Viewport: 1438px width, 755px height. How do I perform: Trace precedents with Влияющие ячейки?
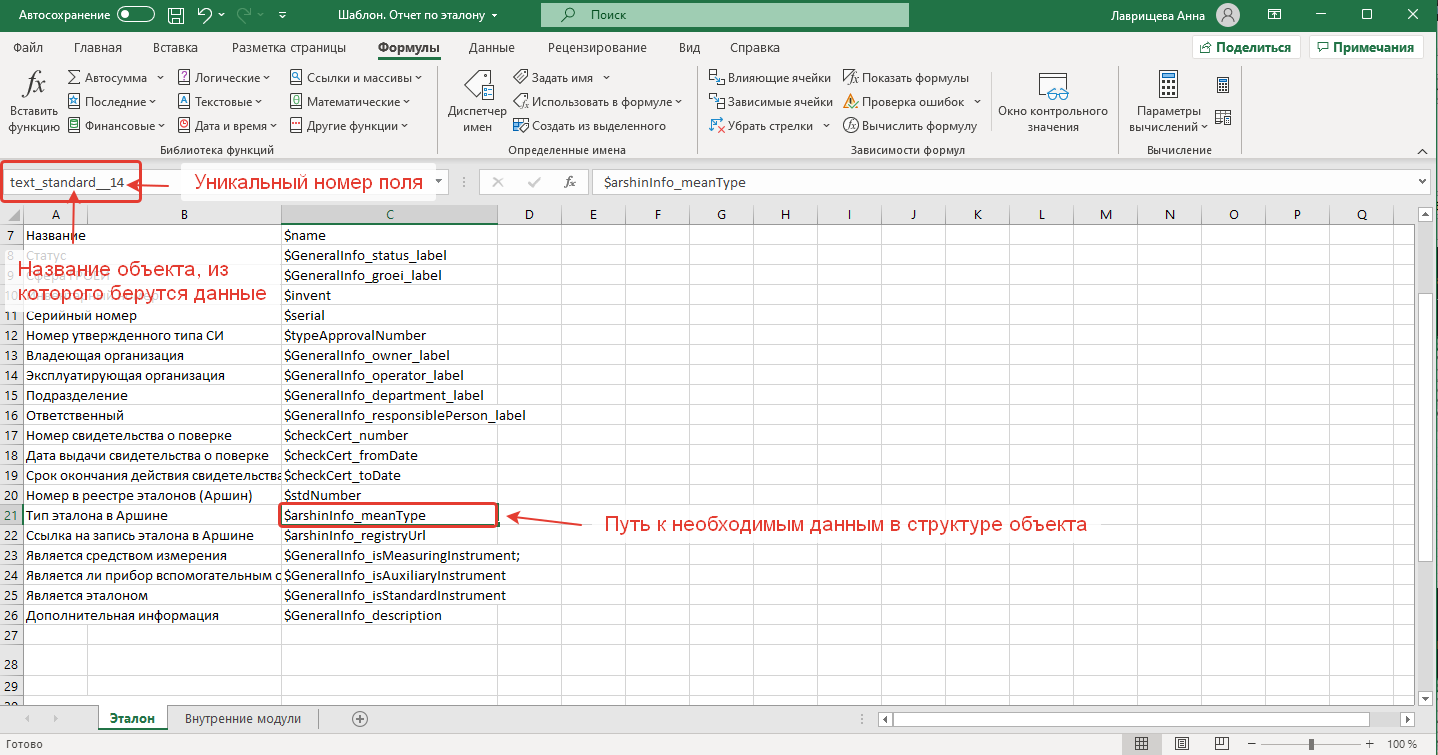(770, 78)
